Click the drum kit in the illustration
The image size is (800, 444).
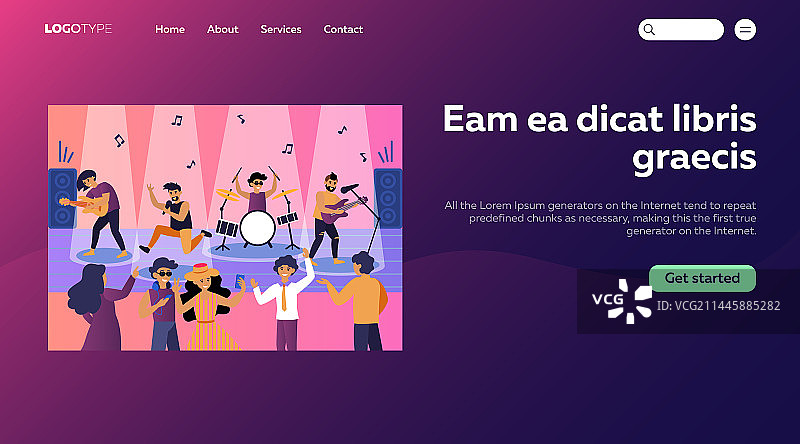click(x=256, y=219)
